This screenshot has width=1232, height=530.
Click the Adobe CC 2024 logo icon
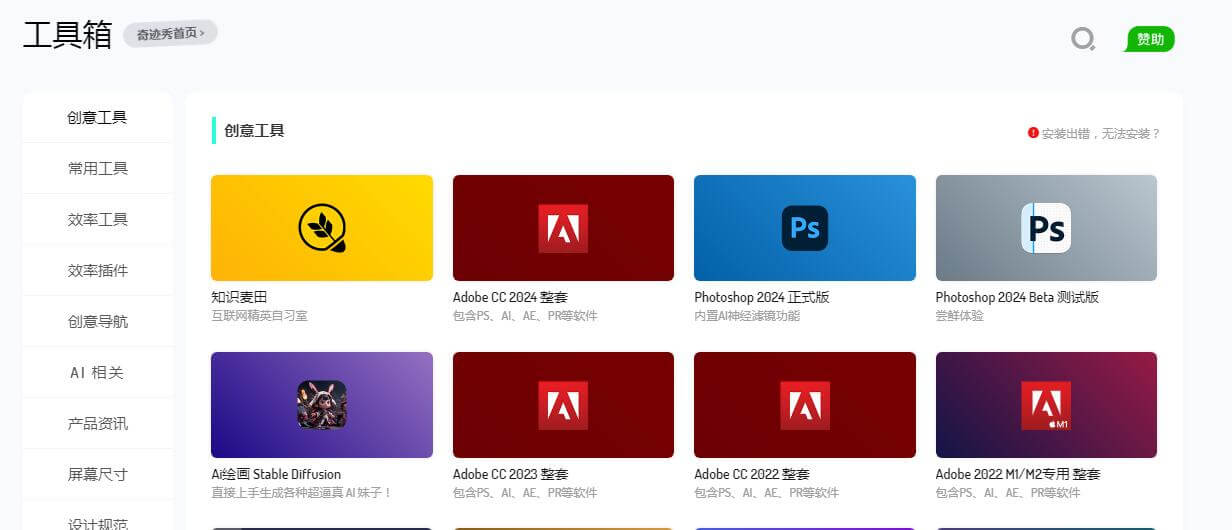pos(563,228)
